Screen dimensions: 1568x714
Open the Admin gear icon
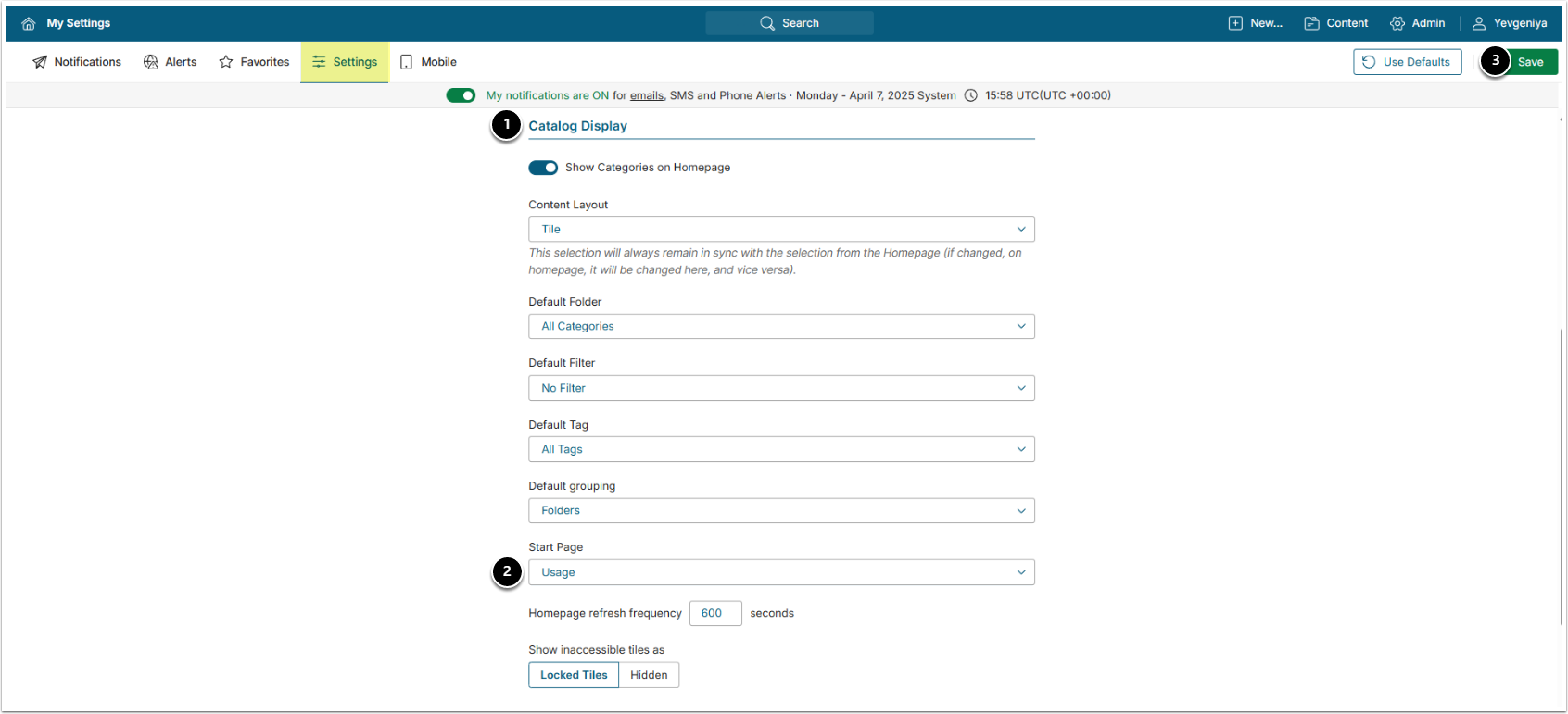pyautogui.click(x=1397, y=23)
